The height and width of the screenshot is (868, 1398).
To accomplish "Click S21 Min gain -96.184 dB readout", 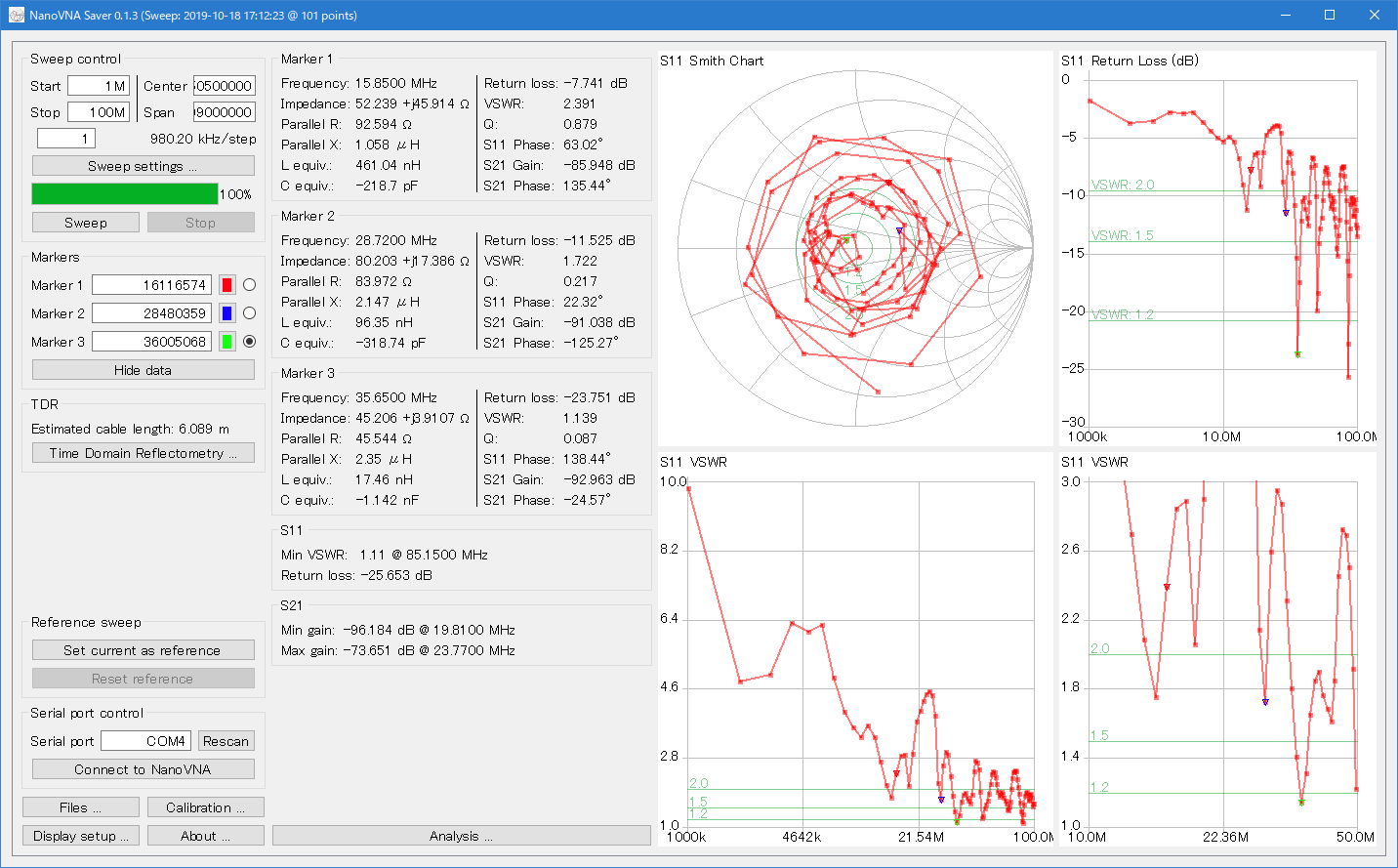I will pyautogui.click(x=398, y=630).
